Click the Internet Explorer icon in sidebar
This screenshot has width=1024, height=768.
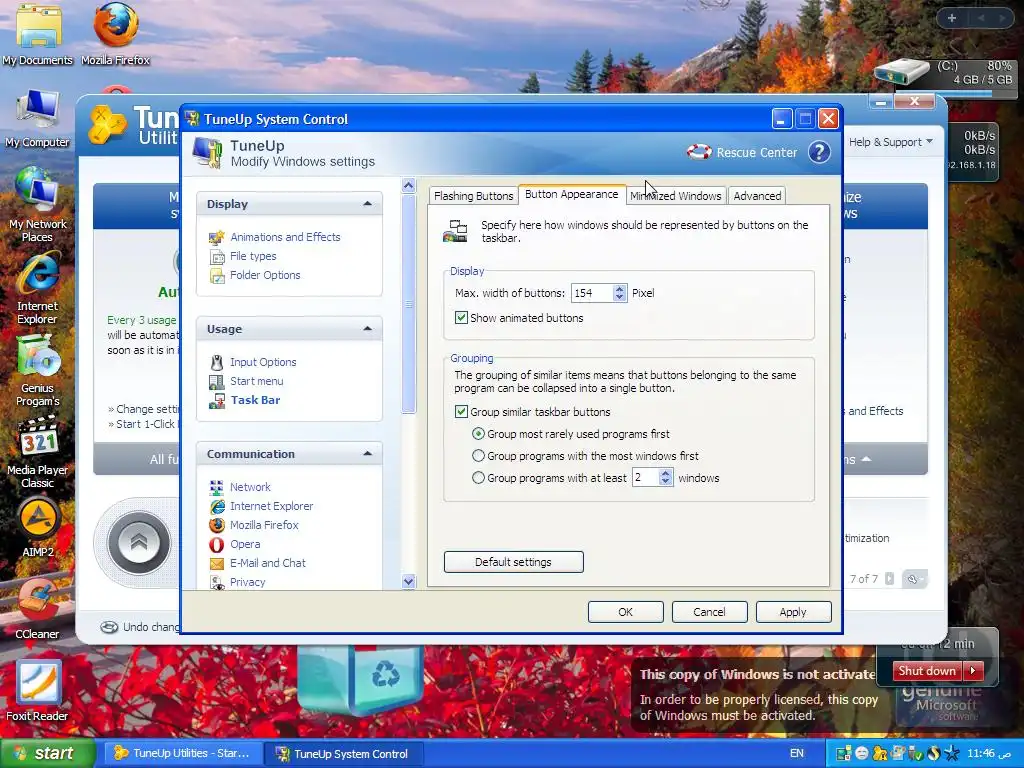(x=217, y=506)
